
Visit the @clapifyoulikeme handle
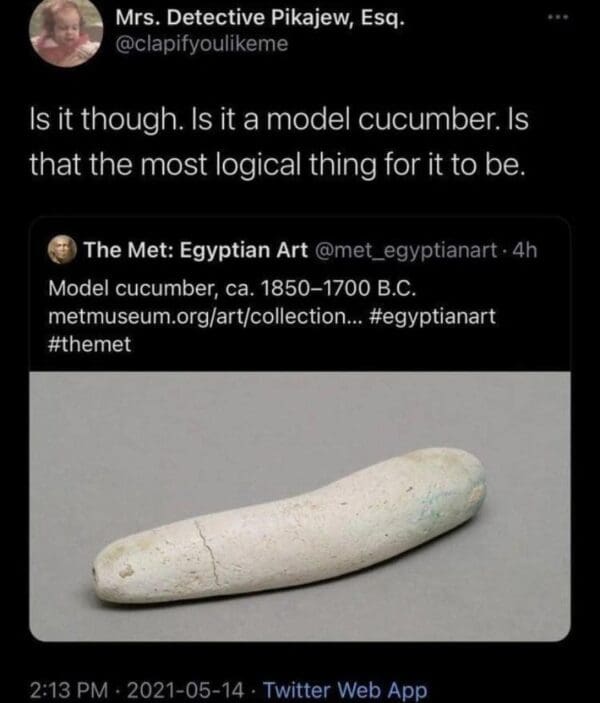(x=202, y=44)
